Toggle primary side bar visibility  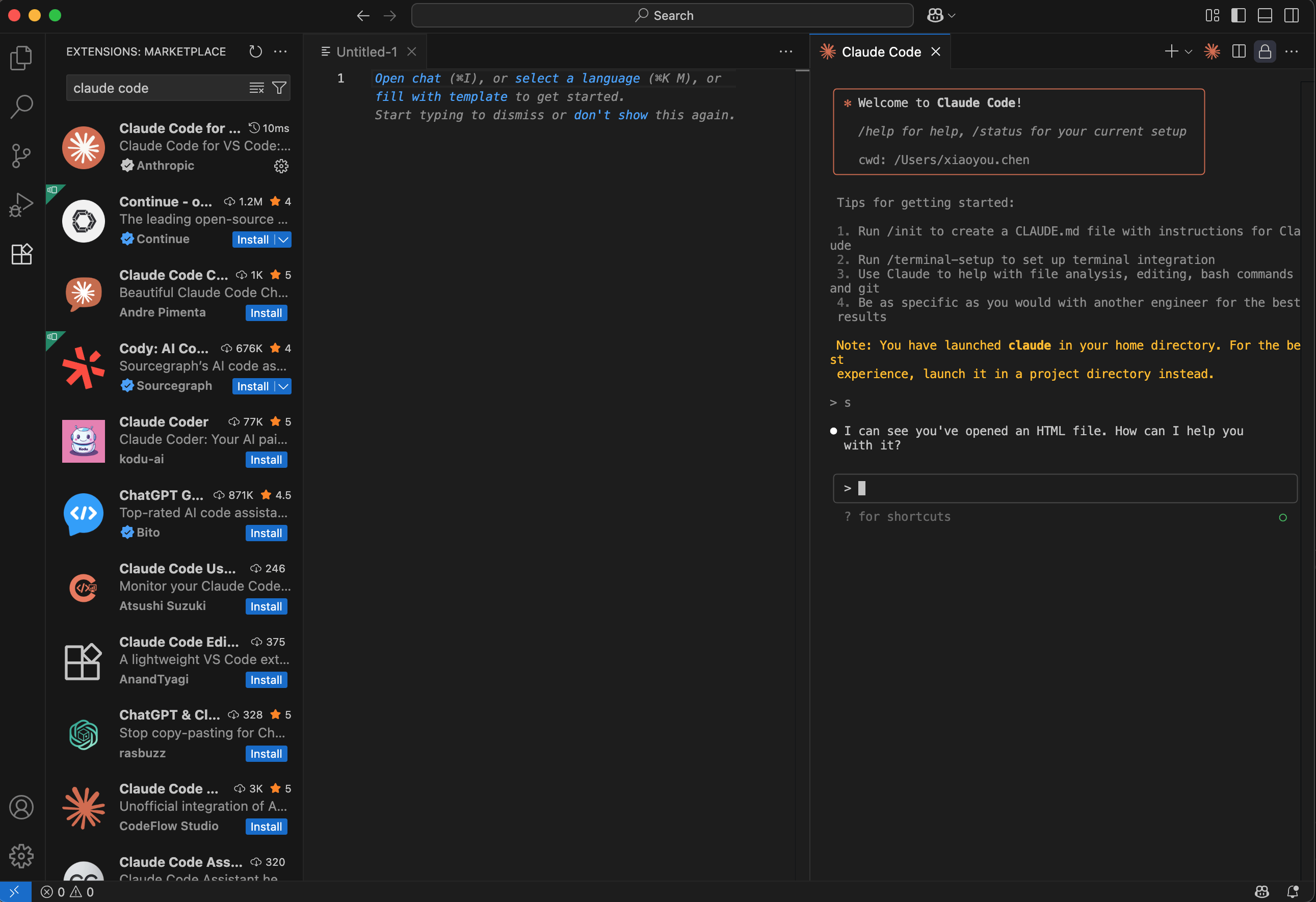click(1238, 15)
